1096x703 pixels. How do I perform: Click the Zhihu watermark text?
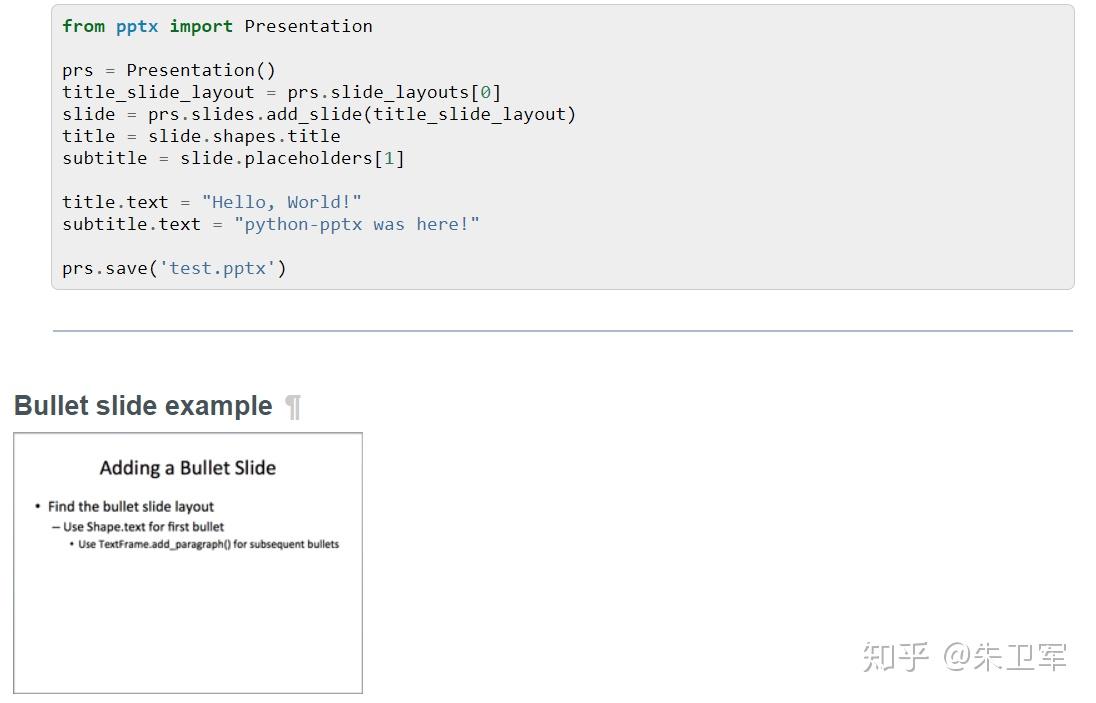click(x=965, y=657)
